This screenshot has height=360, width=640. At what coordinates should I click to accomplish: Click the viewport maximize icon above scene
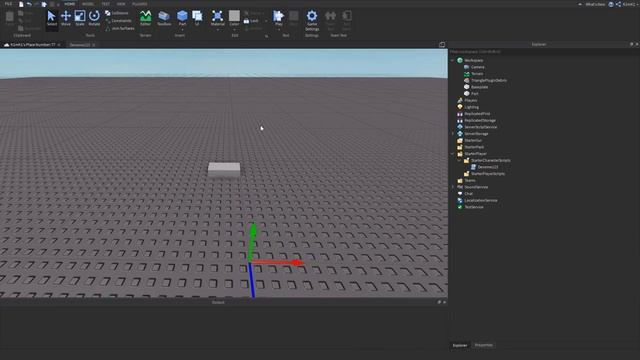pos(442,44)
